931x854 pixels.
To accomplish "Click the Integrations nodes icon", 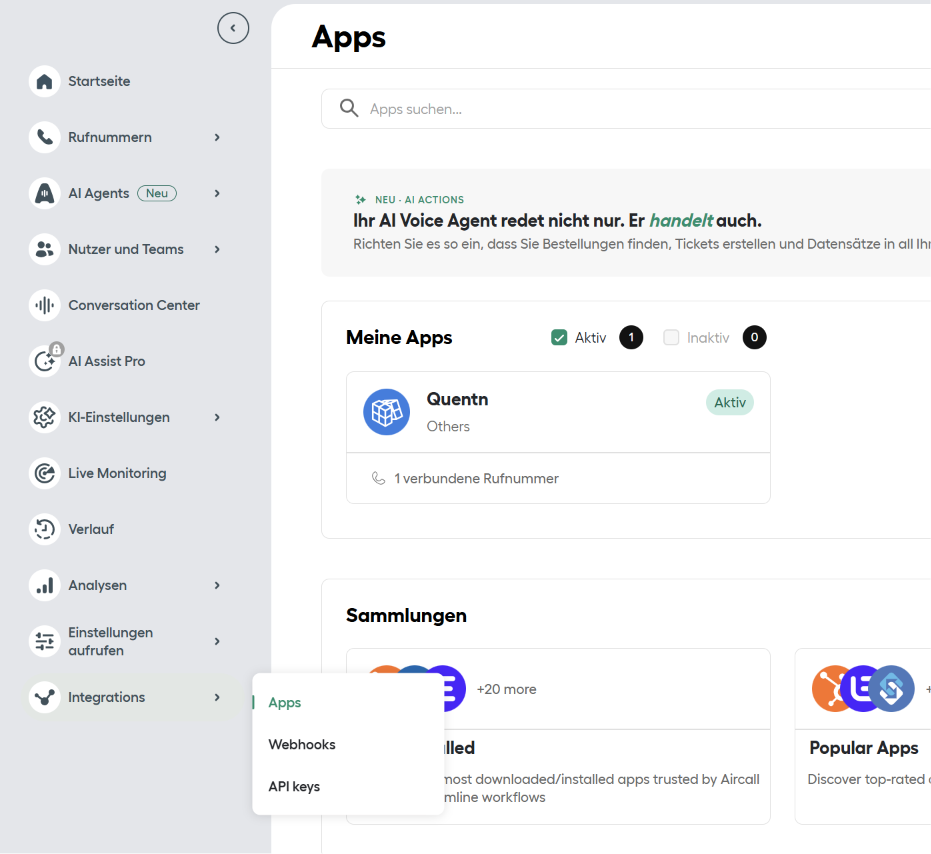I will (45, 697).
